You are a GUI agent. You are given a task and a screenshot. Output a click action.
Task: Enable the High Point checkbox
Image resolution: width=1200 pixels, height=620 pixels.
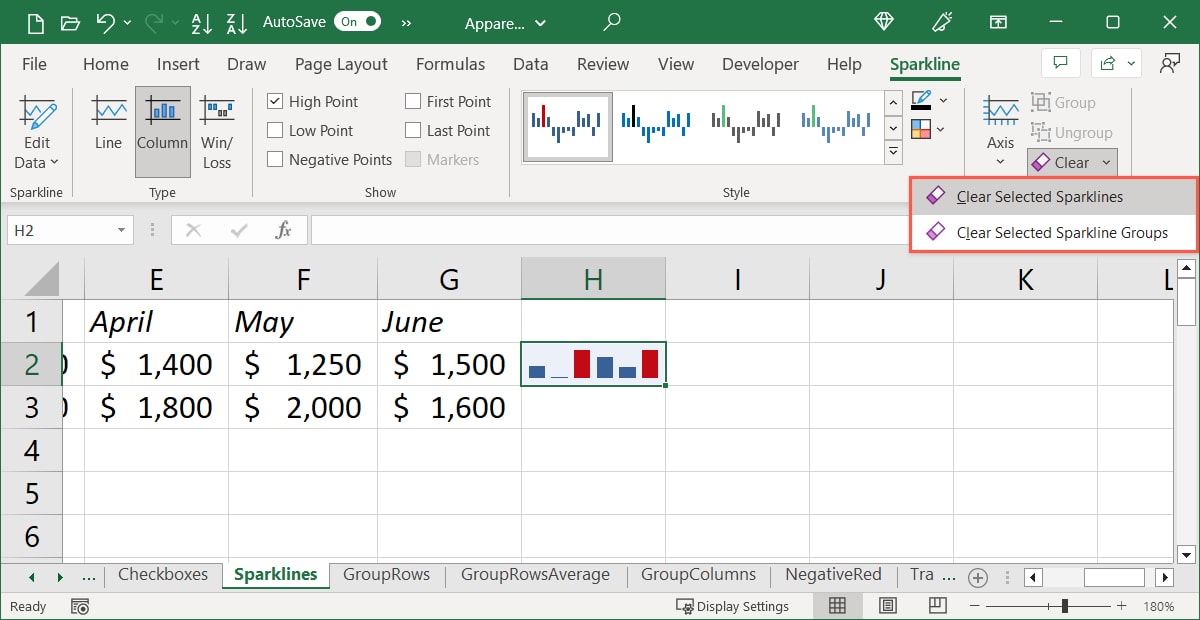[275, 101]
